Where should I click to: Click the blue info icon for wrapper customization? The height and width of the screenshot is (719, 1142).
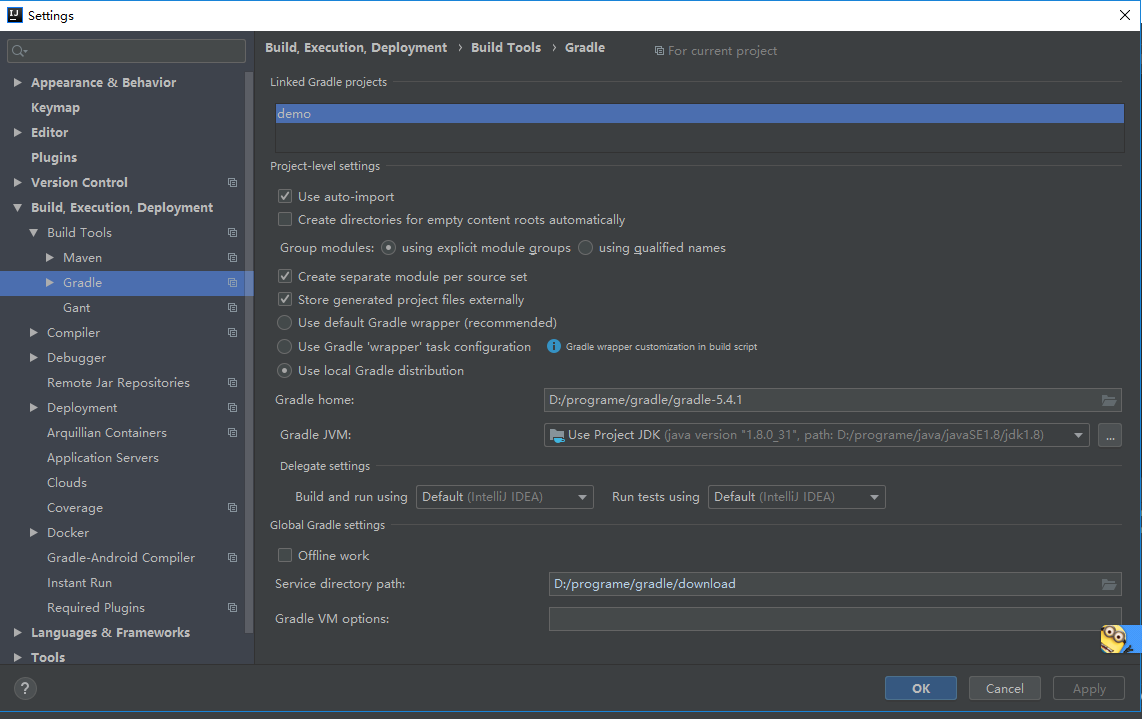pos(554,346)
